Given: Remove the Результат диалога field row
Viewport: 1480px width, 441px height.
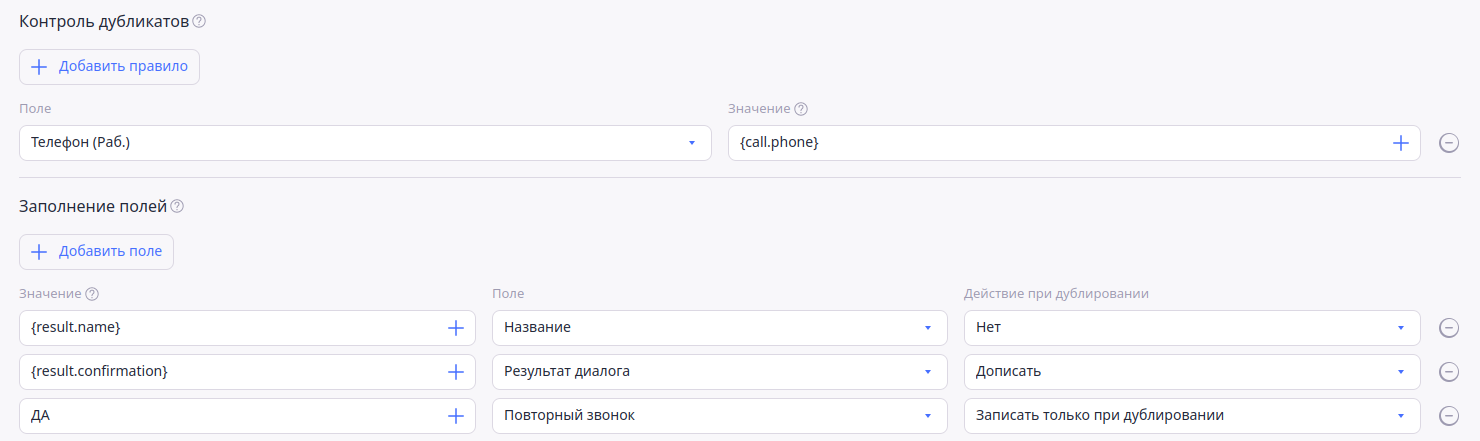Looking at the screenshot, I should (1448, 372).
